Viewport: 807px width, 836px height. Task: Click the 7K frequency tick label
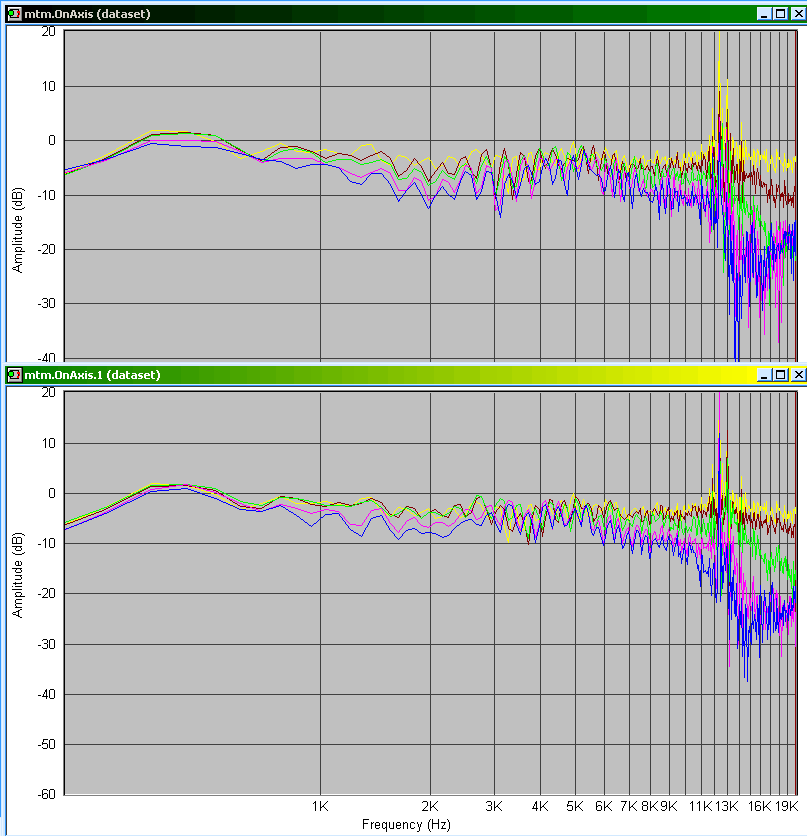click(628, 806)
